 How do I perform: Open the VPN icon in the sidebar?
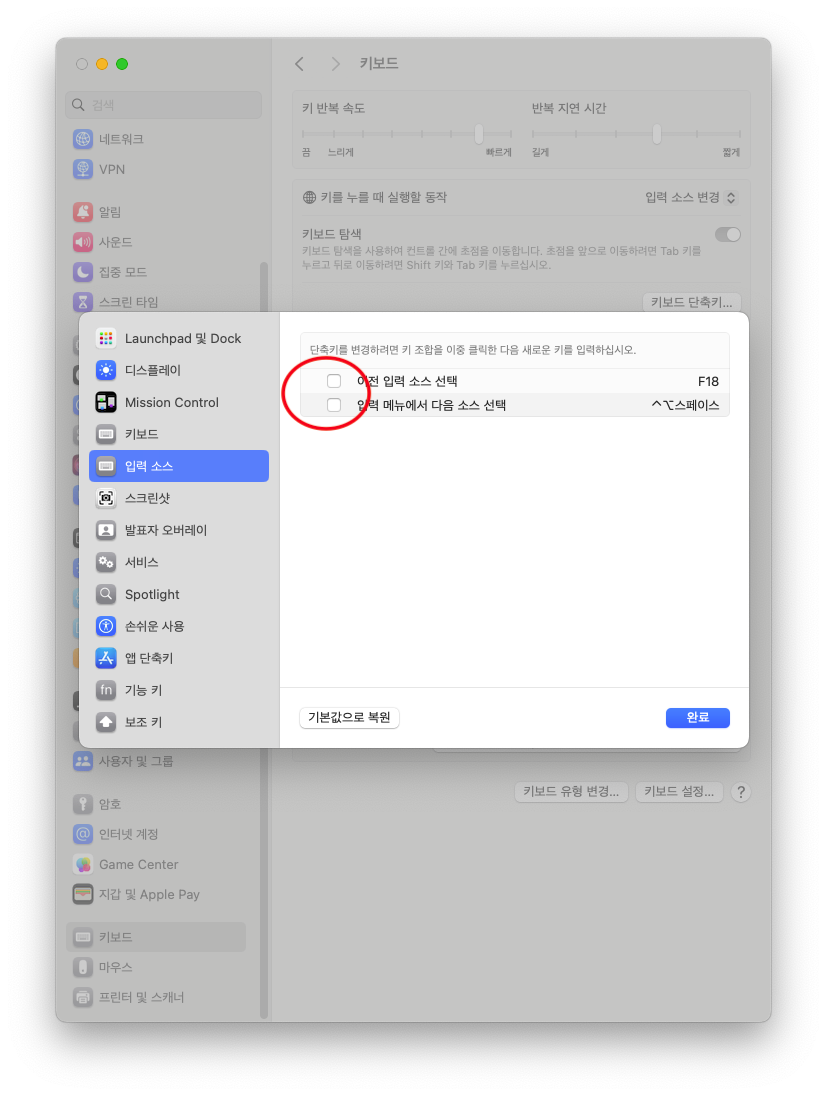pyautogui.click(x=83, y=169)
